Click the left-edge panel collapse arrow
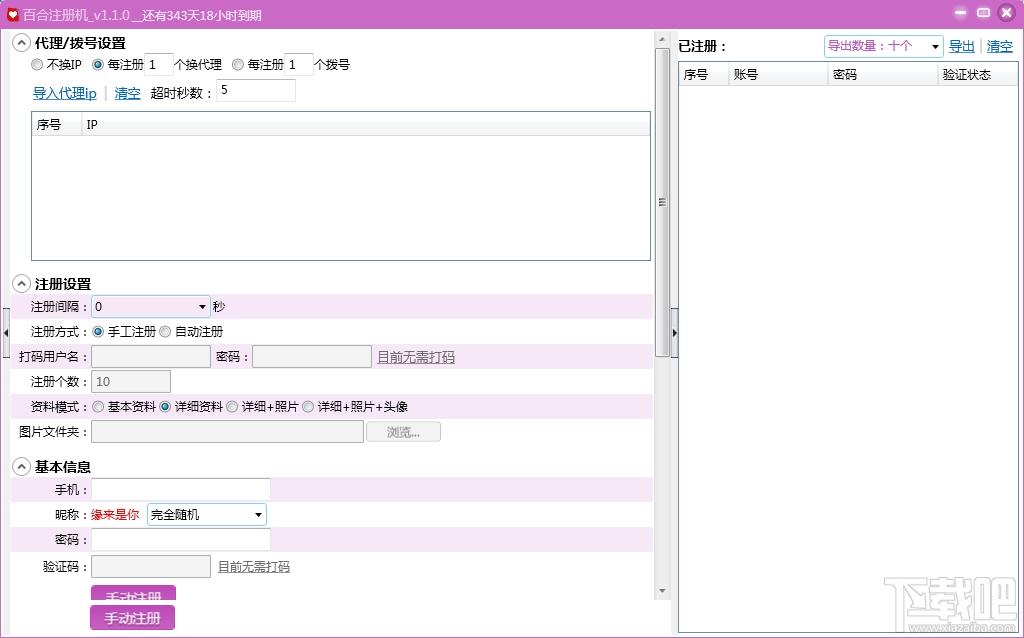 pos(5,331)
